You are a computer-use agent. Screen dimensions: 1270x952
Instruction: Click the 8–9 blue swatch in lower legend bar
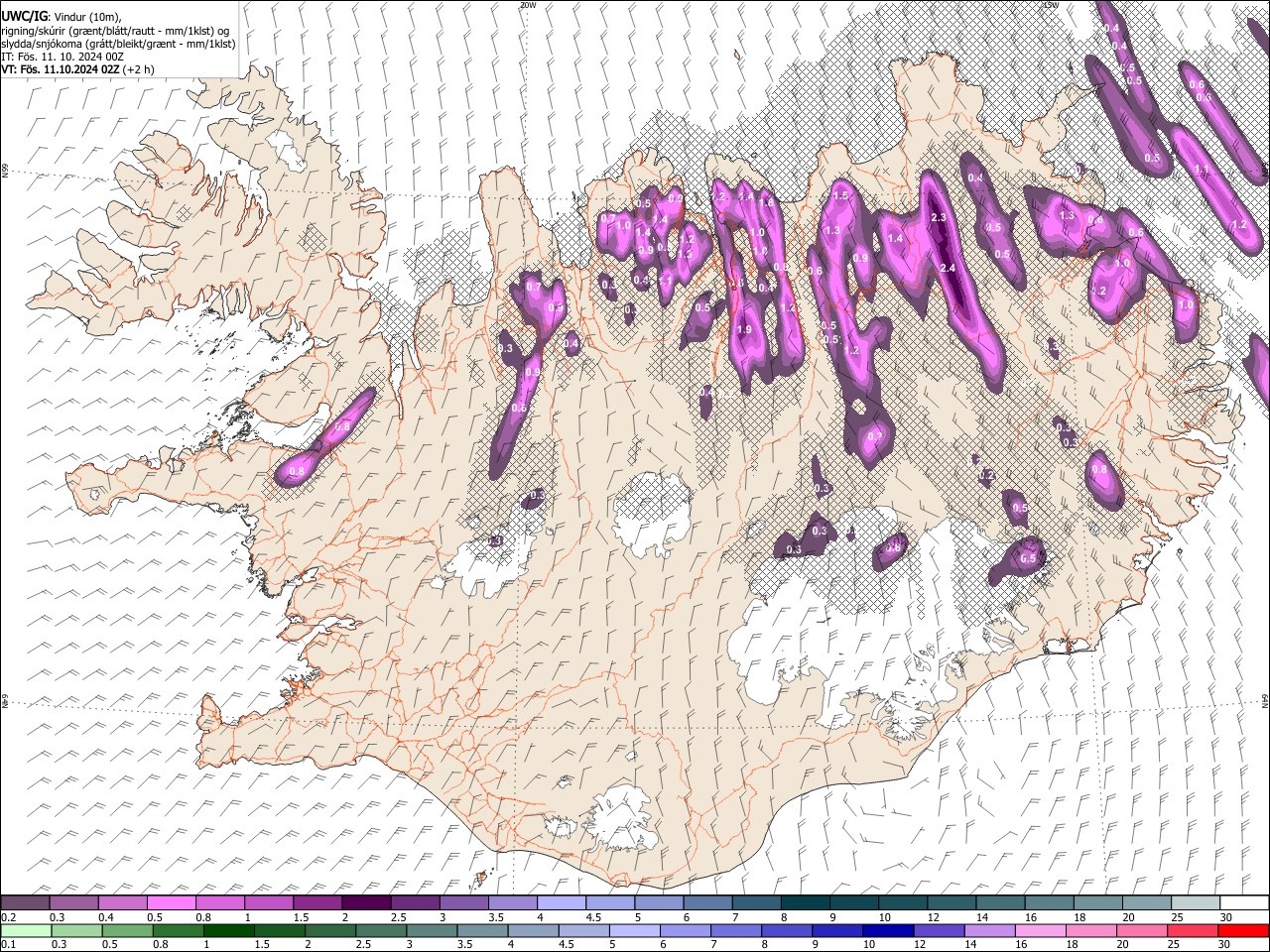pos(788,930)
